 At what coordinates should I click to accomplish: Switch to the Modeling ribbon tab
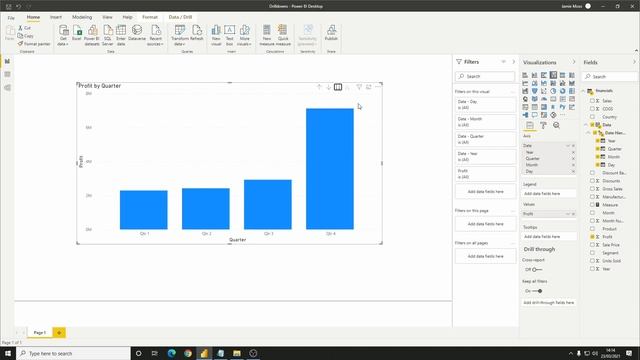click(82, 17)
